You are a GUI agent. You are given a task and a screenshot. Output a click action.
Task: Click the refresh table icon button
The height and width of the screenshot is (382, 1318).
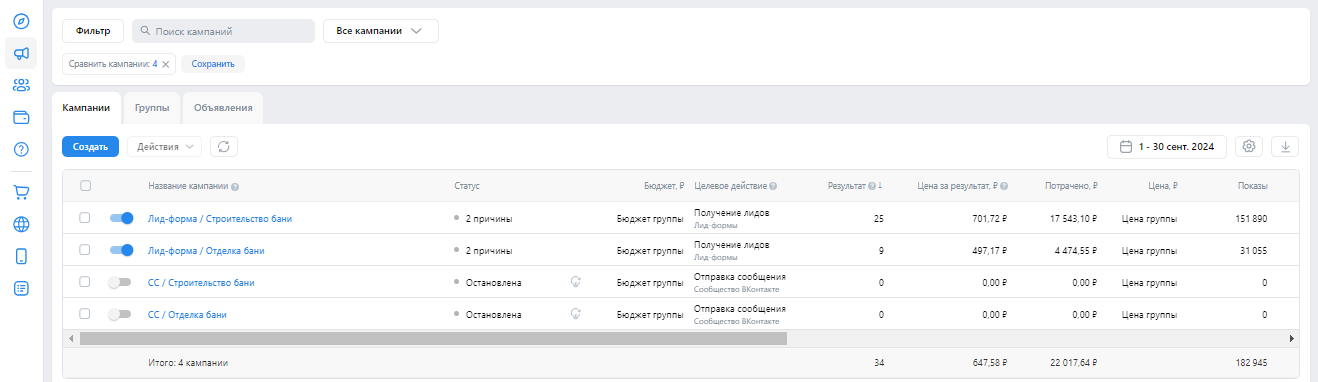pos(224,147)
